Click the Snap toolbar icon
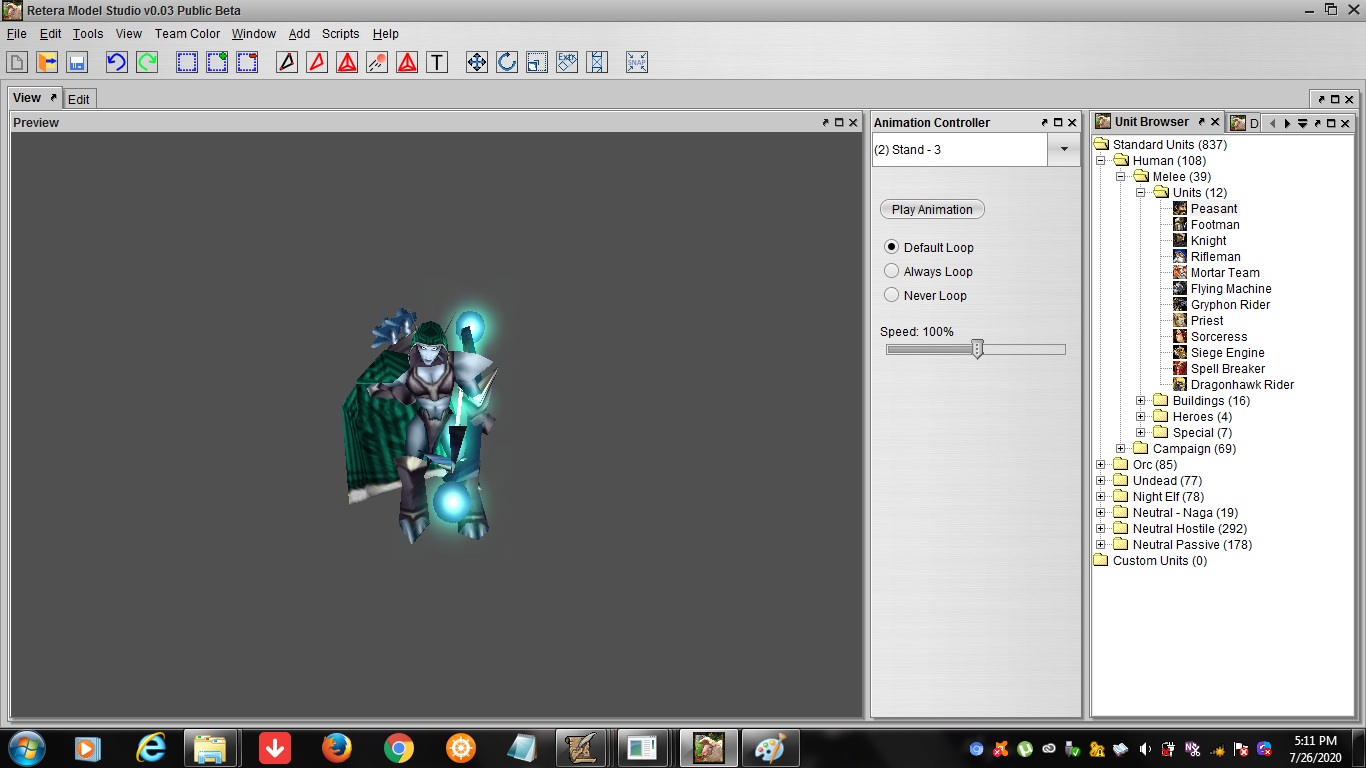The height and width of the screenshot is (768, 1366). point(637,62)
